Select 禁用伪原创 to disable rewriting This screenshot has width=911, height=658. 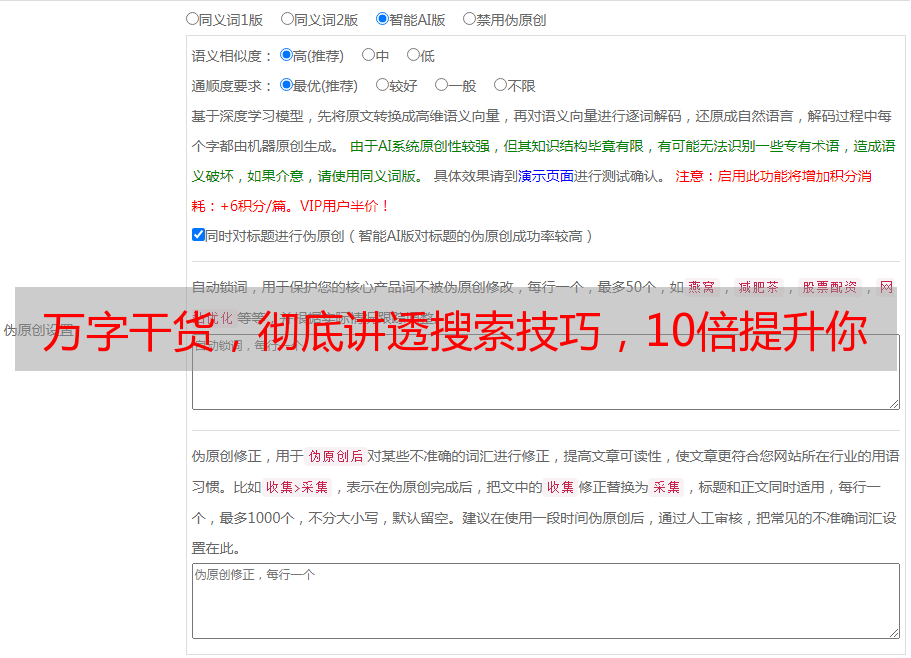click(469, 19)
